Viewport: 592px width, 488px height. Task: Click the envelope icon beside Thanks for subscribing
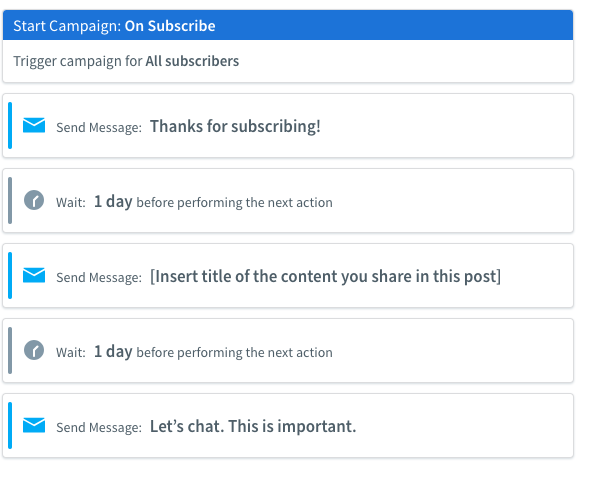[34, 125]
